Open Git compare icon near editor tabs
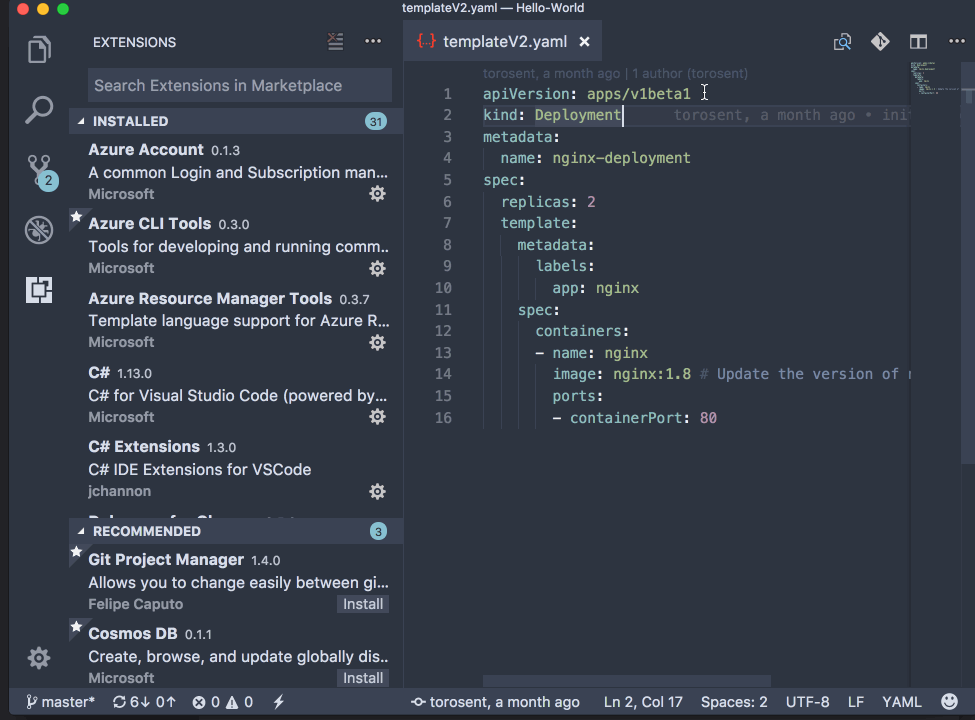 click(x=879, y=42)
